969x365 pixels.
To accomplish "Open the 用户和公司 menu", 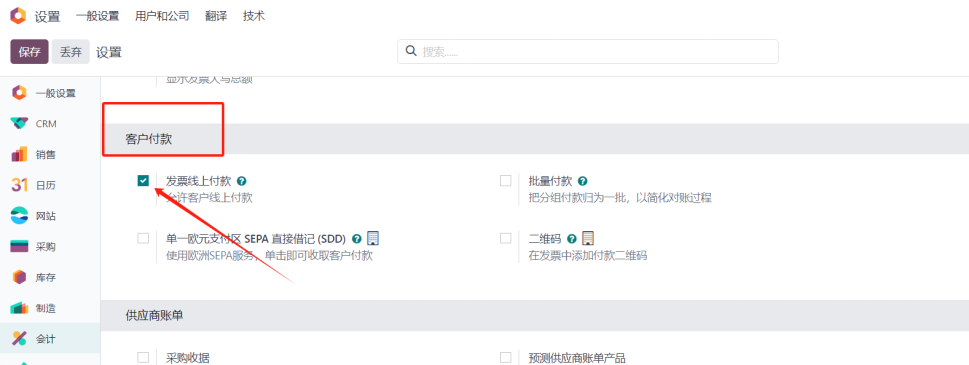I will pyautogui.click(x=162, y=16).
